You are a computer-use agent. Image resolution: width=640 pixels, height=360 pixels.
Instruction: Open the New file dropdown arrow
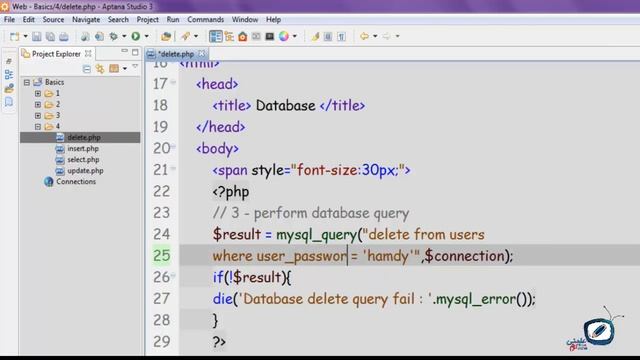pos(25,36)
